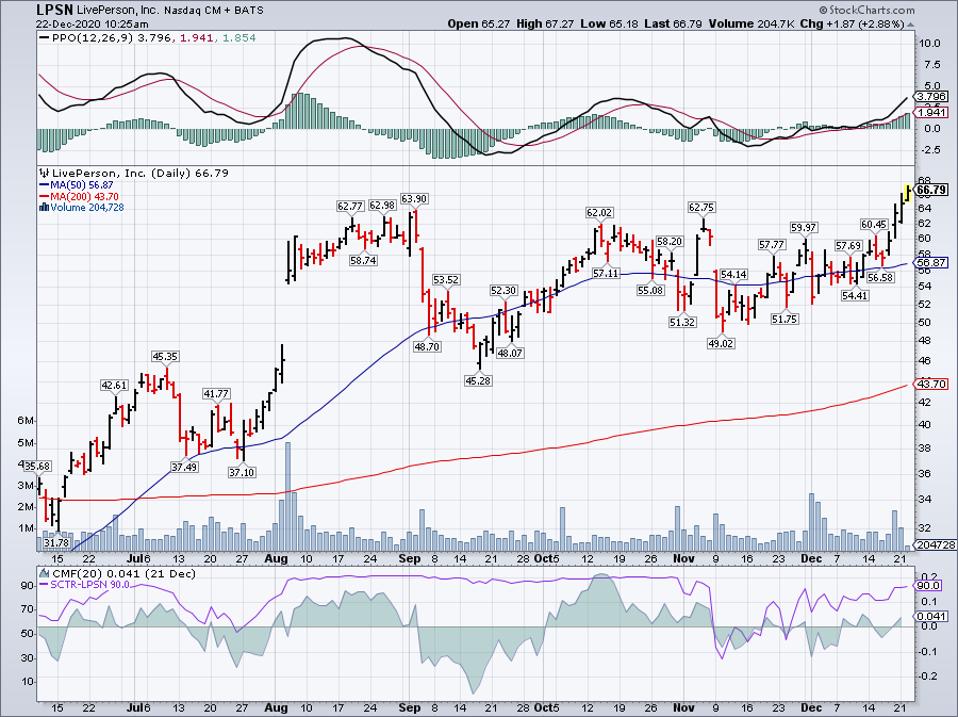Screen dimensions: 958x717
Task: Click the 49.02 November low price label
Action: coord(721,344)
